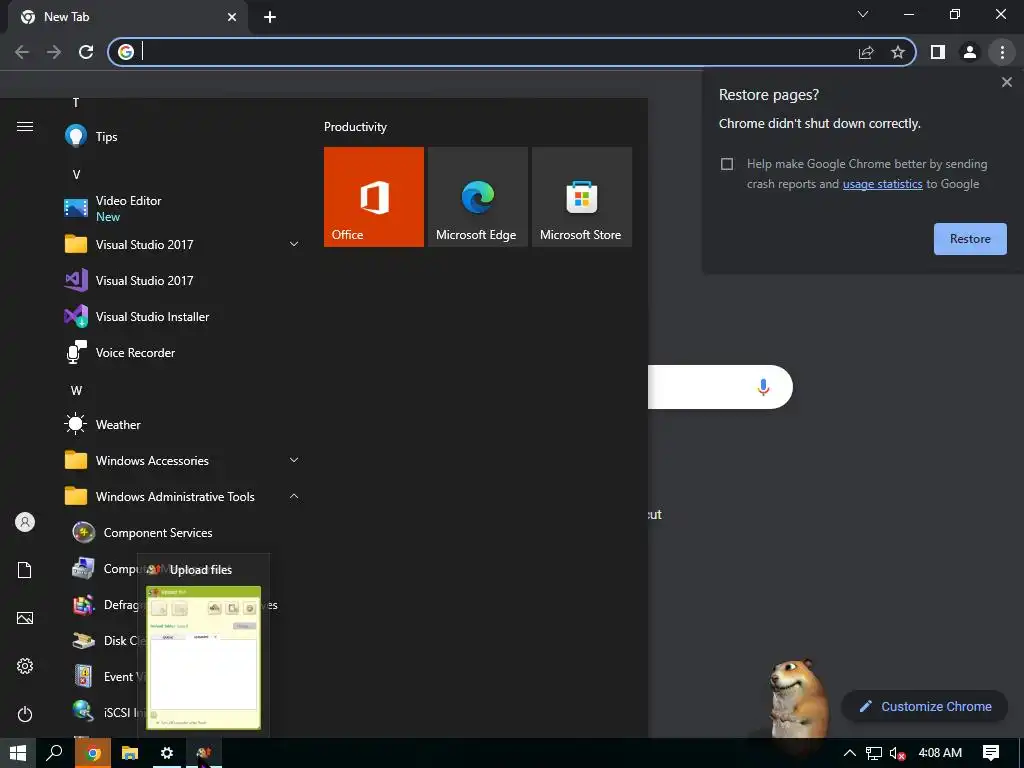Open Chrome's tab search dropdown arrow
This screenshot has height=768, width=1024.
[x=863, y=14]
